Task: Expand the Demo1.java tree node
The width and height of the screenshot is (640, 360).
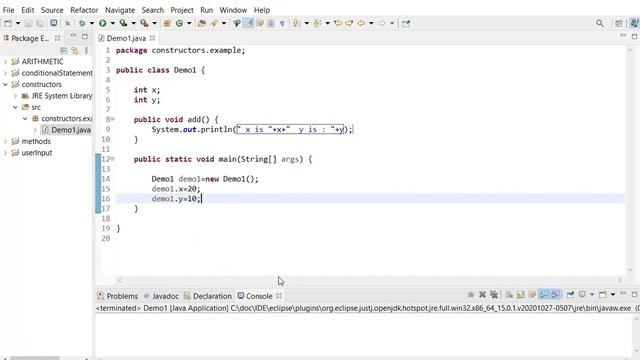Action: coord(35,130)
